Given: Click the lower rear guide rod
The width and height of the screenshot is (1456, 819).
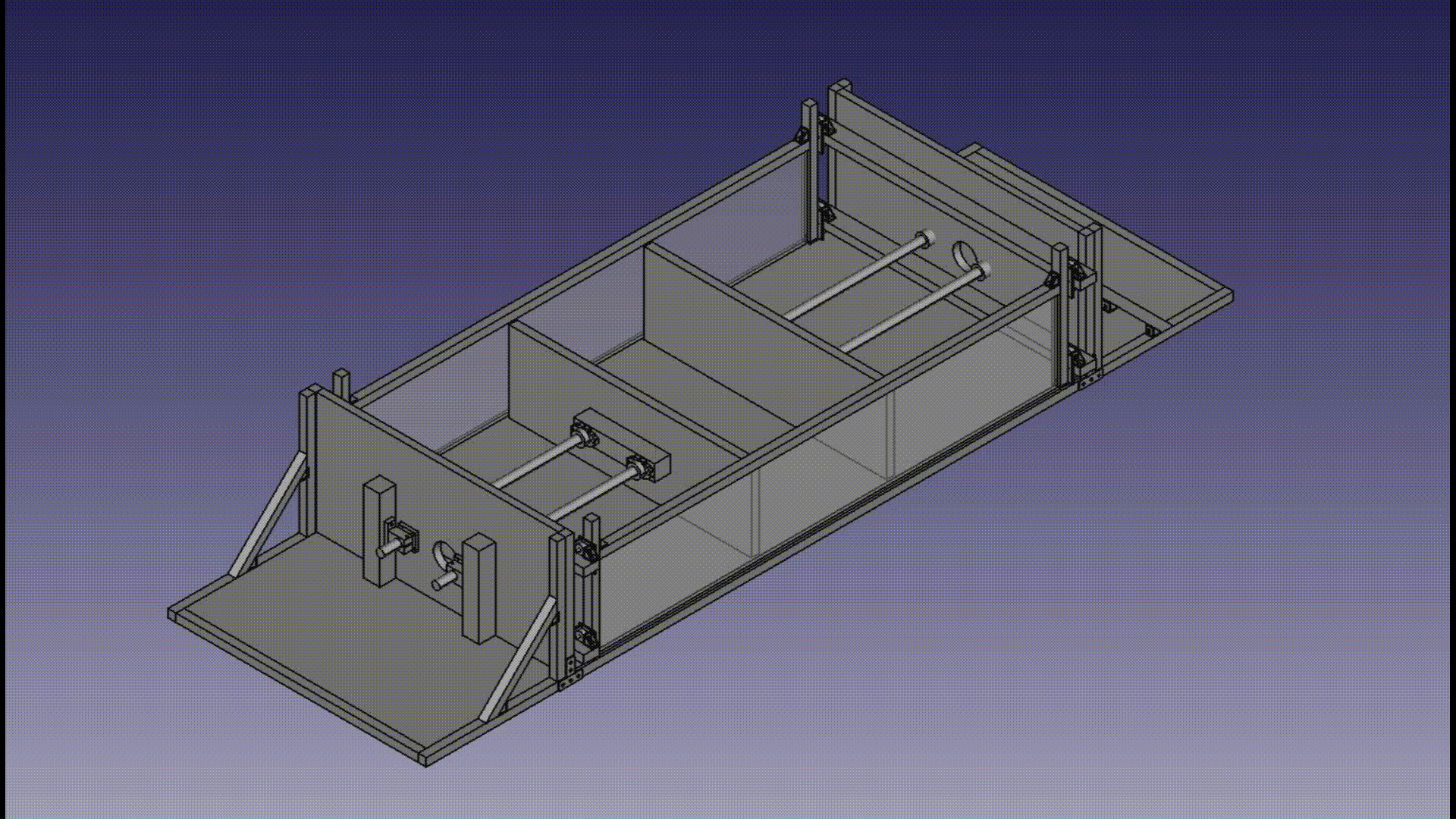Looking at the screenshot, I should coord(910,311).
